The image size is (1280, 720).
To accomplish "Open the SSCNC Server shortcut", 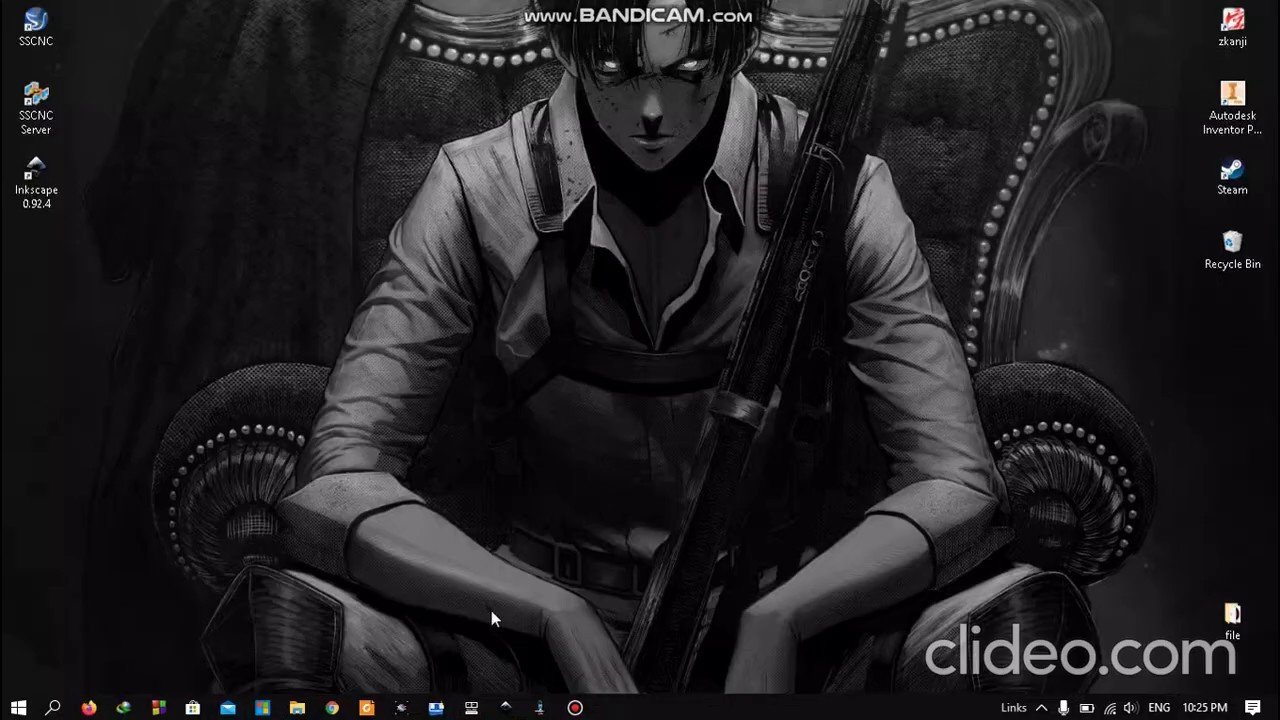I will [36, 108].
